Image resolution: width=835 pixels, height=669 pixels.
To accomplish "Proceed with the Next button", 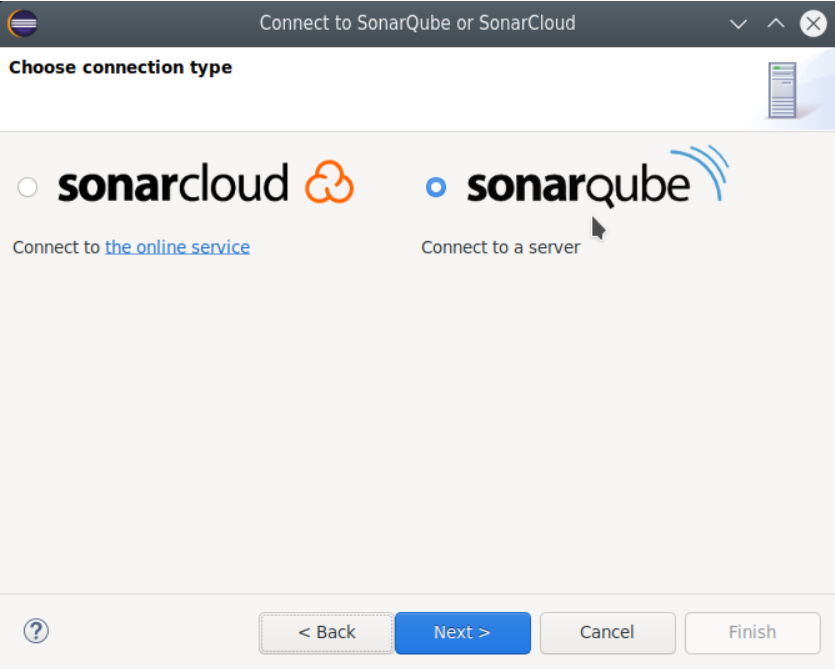I will click(x=462, y=632).
